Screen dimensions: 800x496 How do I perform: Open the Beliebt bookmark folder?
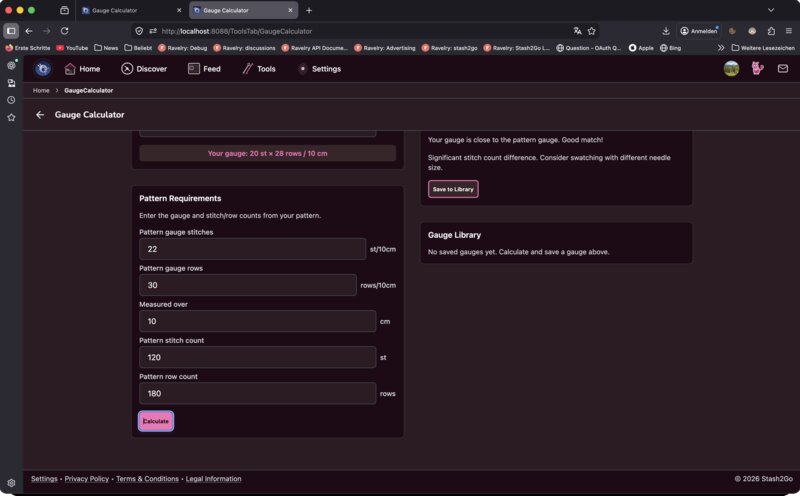(x=138, y=48)
